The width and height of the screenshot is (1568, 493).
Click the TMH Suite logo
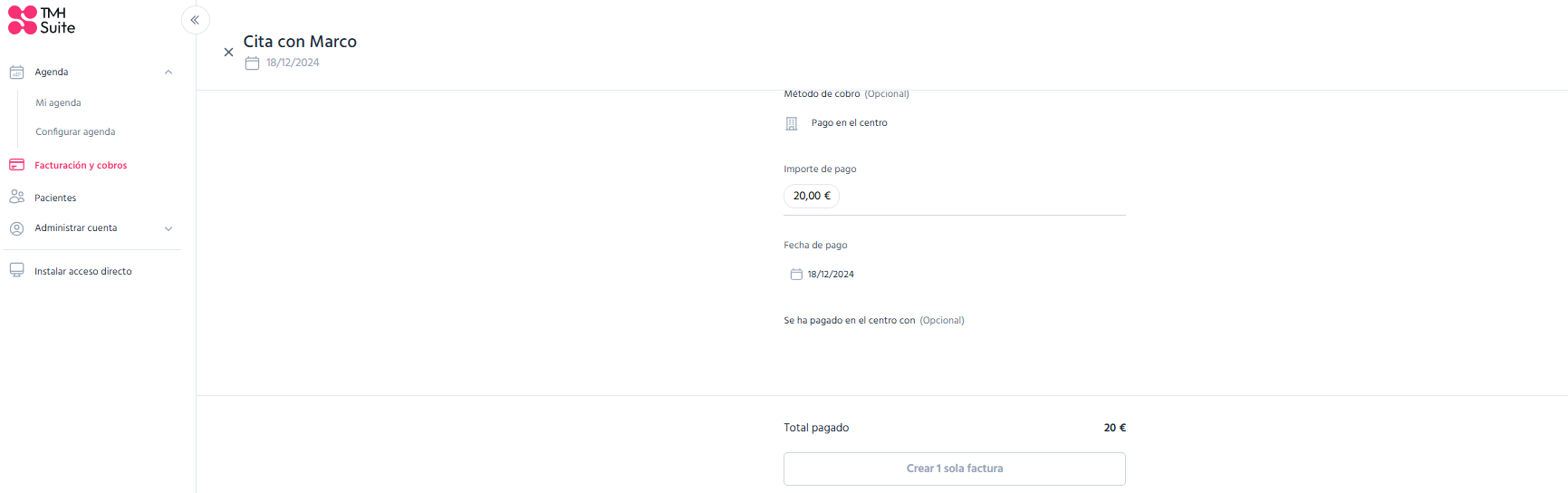click(x=42, y=20)
